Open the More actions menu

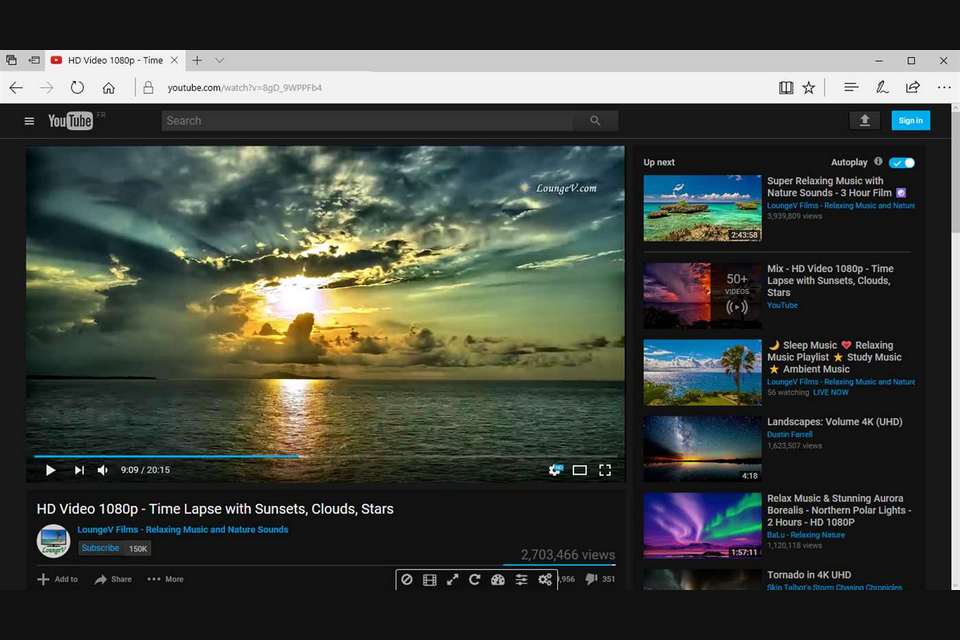tap(165, 579)
